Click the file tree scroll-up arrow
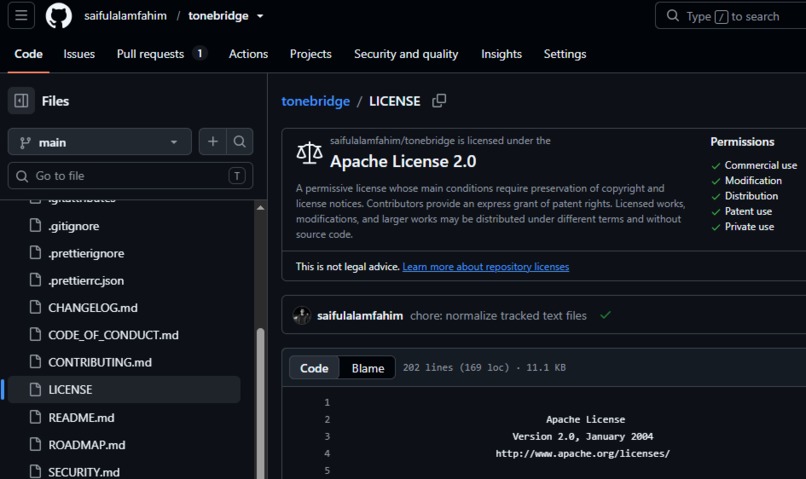Screen dimensions: 806x479 point(261,208)
